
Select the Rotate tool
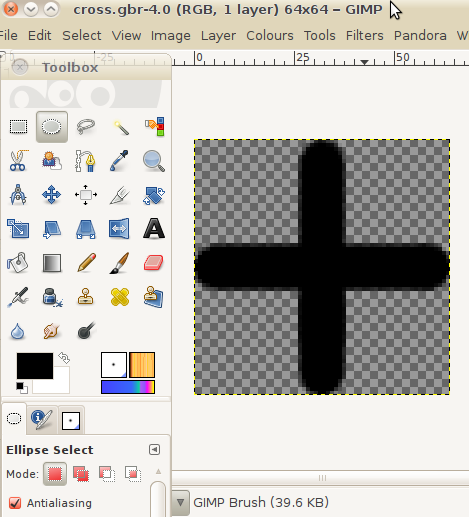(x=154, y=195)
